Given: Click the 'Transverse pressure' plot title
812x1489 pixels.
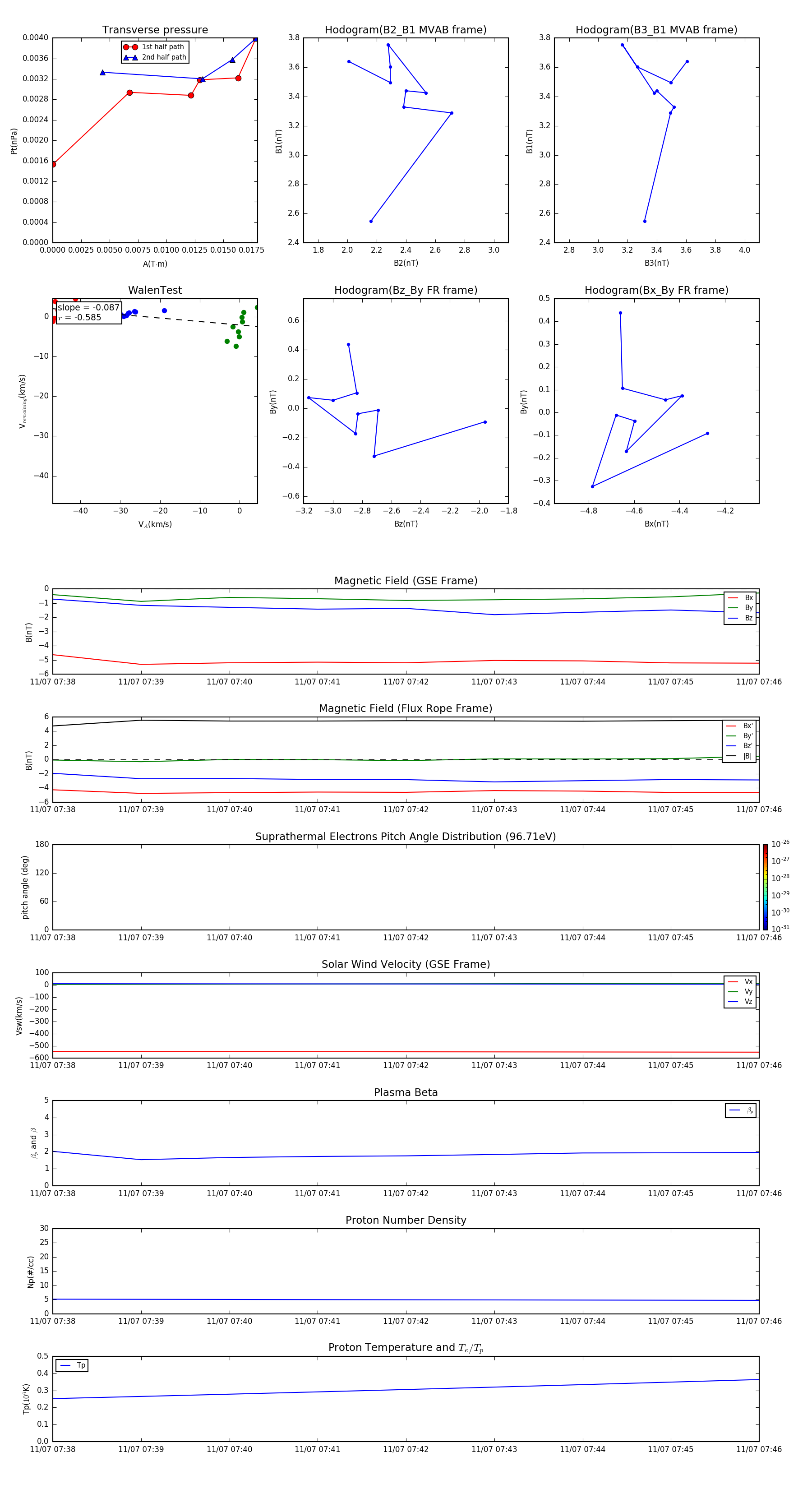Looking at the screenshot, I should pos(155,30).
